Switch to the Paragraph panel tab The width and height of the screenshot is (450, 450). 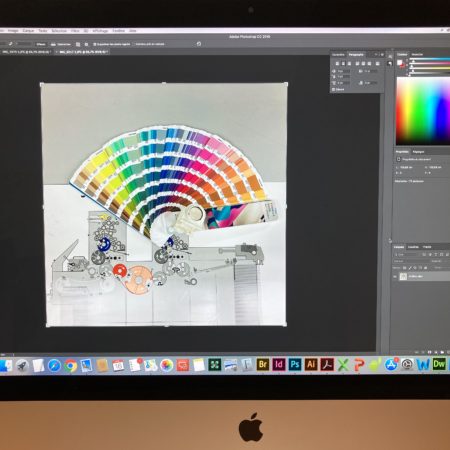(356, 54)
